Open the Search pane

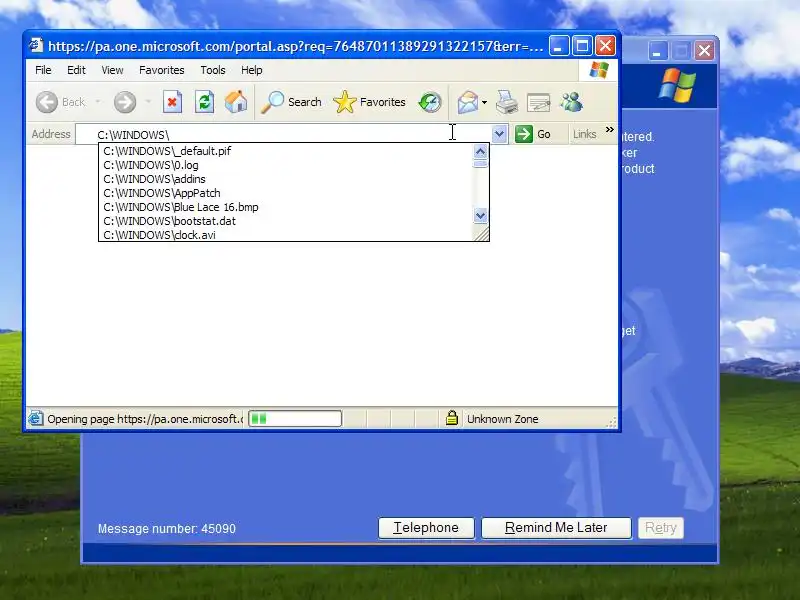coord(291,102)
